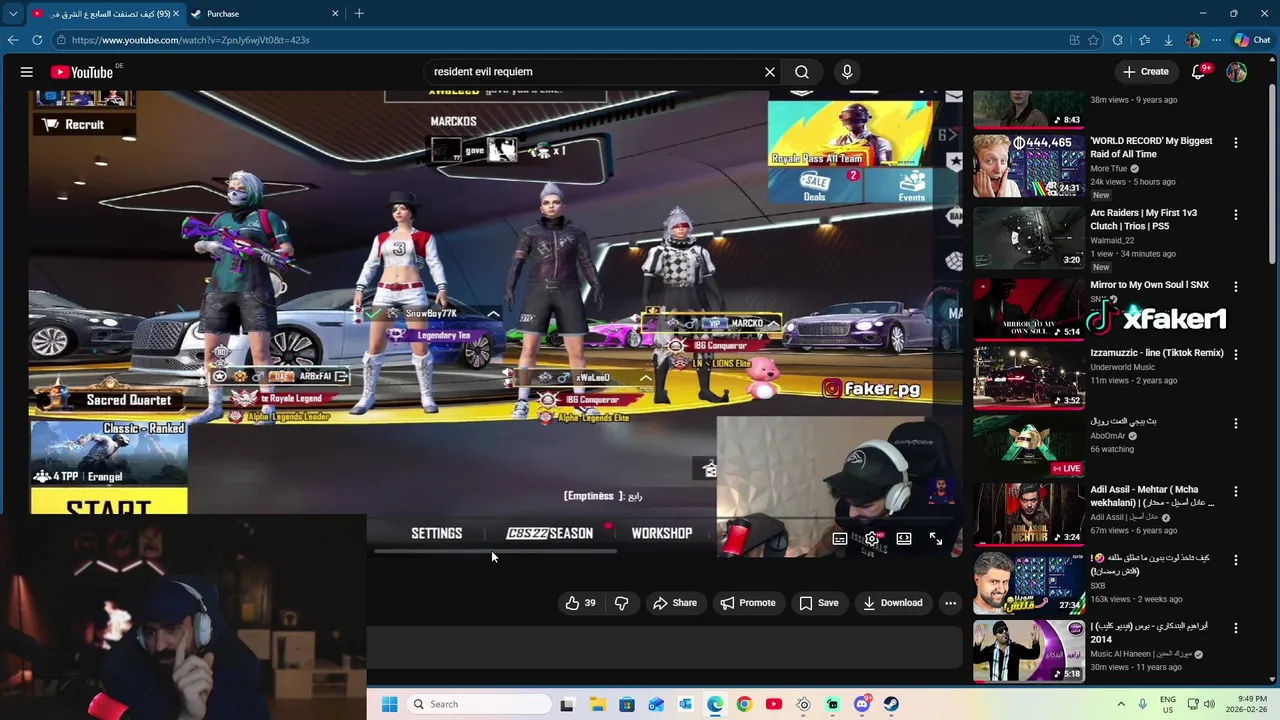This screenshot has width=1280, height=720.
Task: Switch to the Purchase tab
Action: (263, 14)
